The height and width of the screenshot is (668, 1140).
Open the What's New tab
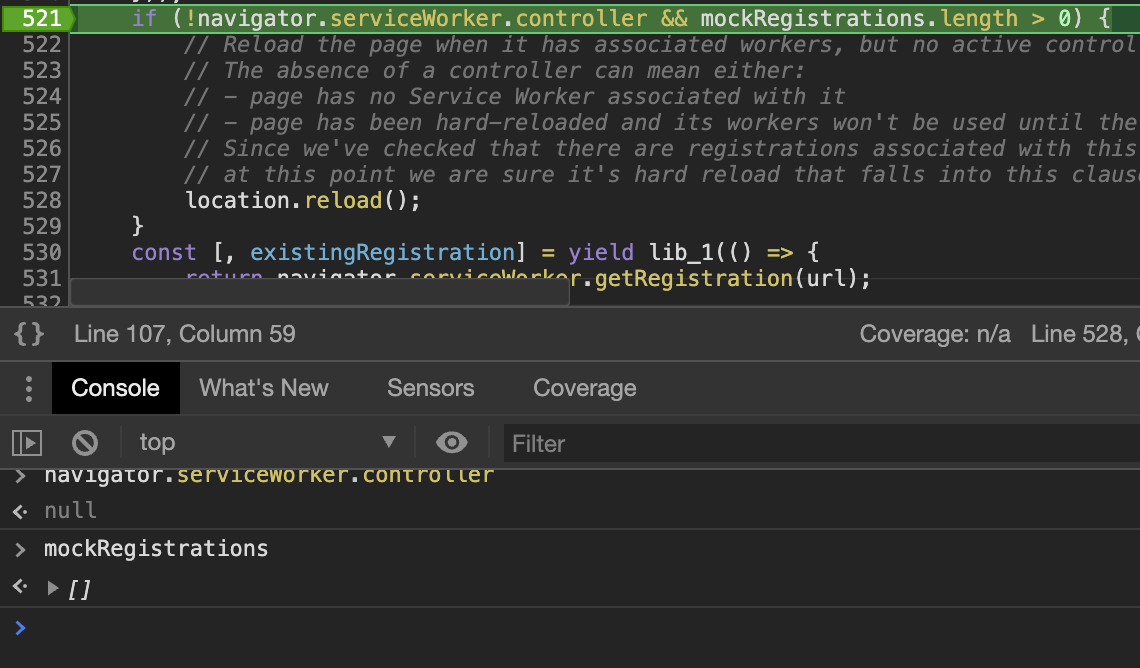click(x=263, y=388)
